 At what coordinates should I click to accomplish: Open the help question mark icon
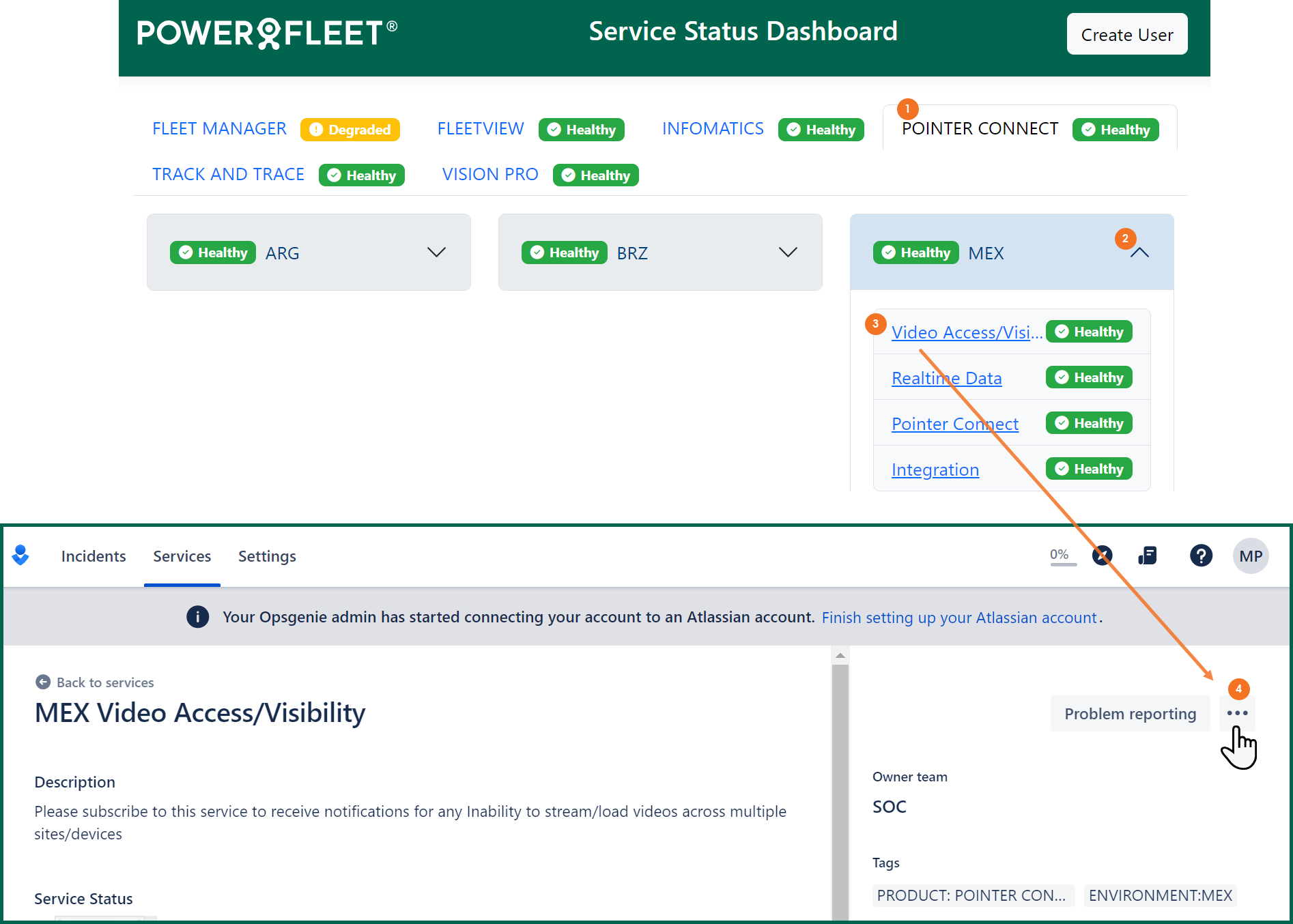1201,555
